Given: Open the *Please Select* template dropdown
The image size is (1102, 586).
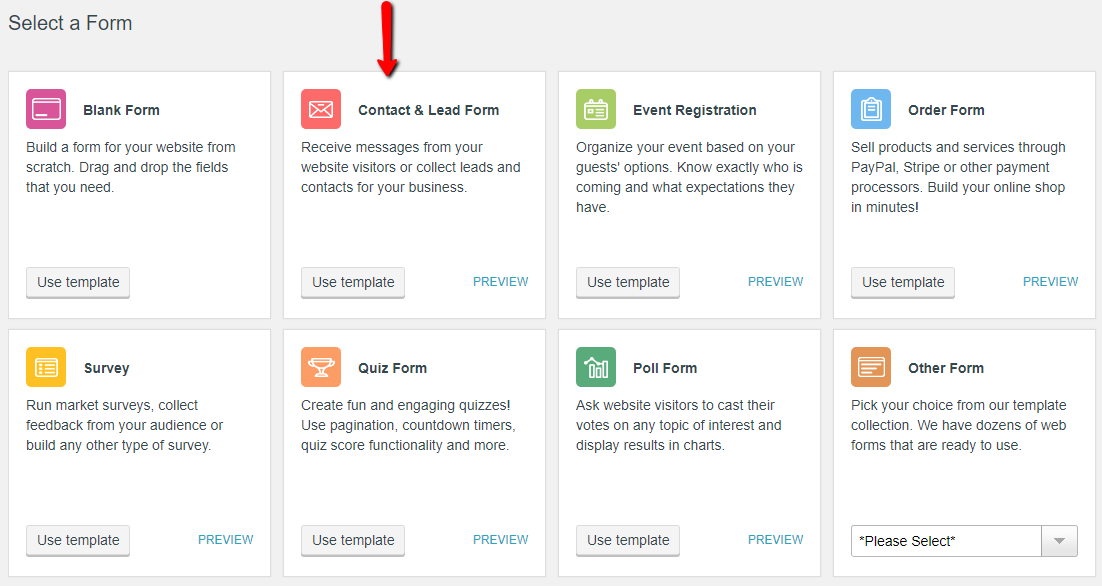Looking at the screenshot, I should [945, 540].
